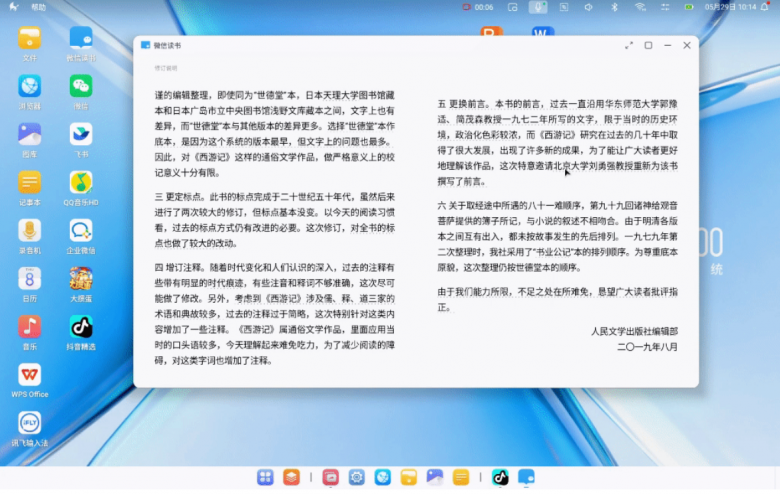
Task: Click the input method icon in status bar
Action: [564, 7]
